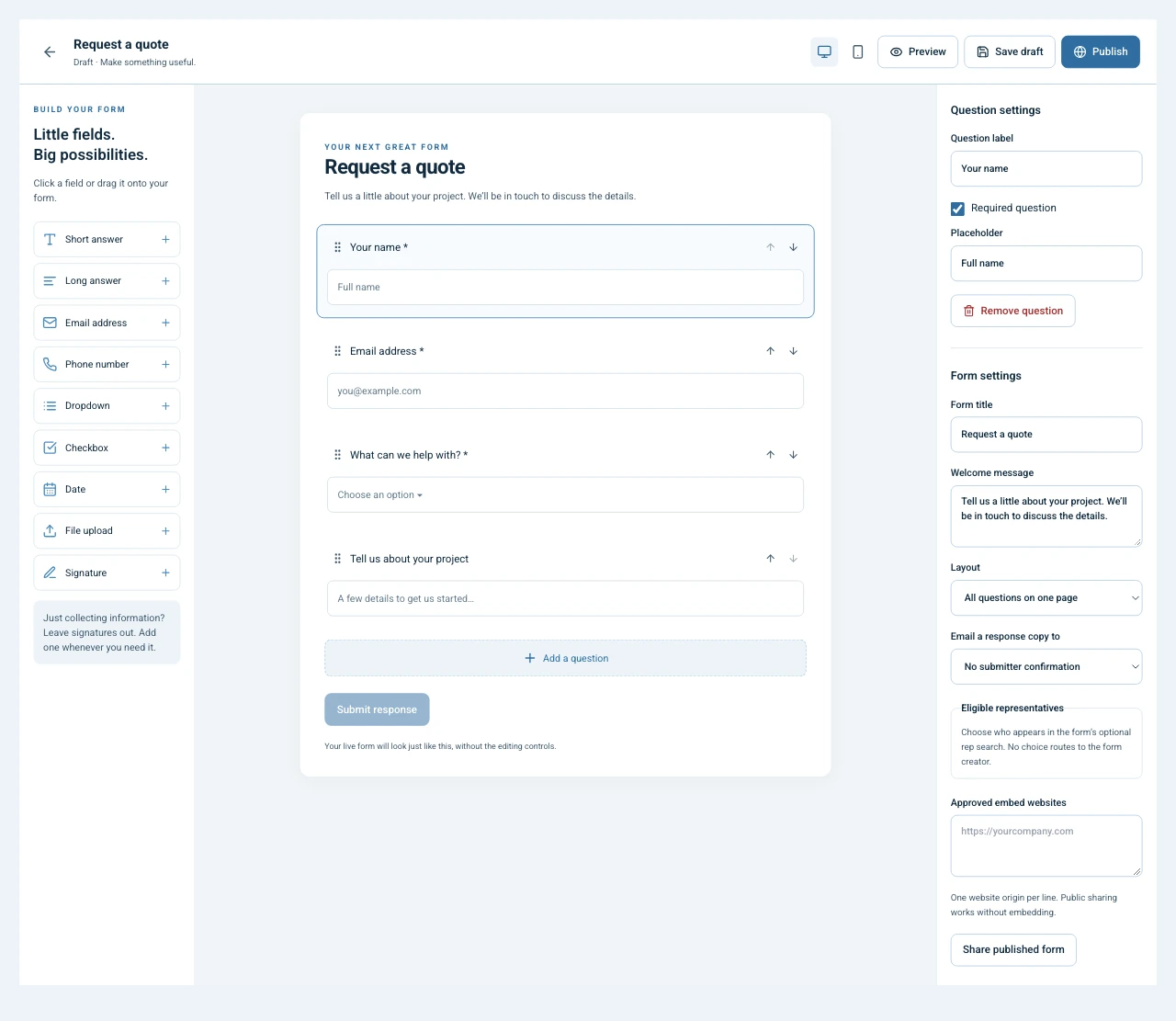
Task: Publish the form
Action: (1101, 52)
